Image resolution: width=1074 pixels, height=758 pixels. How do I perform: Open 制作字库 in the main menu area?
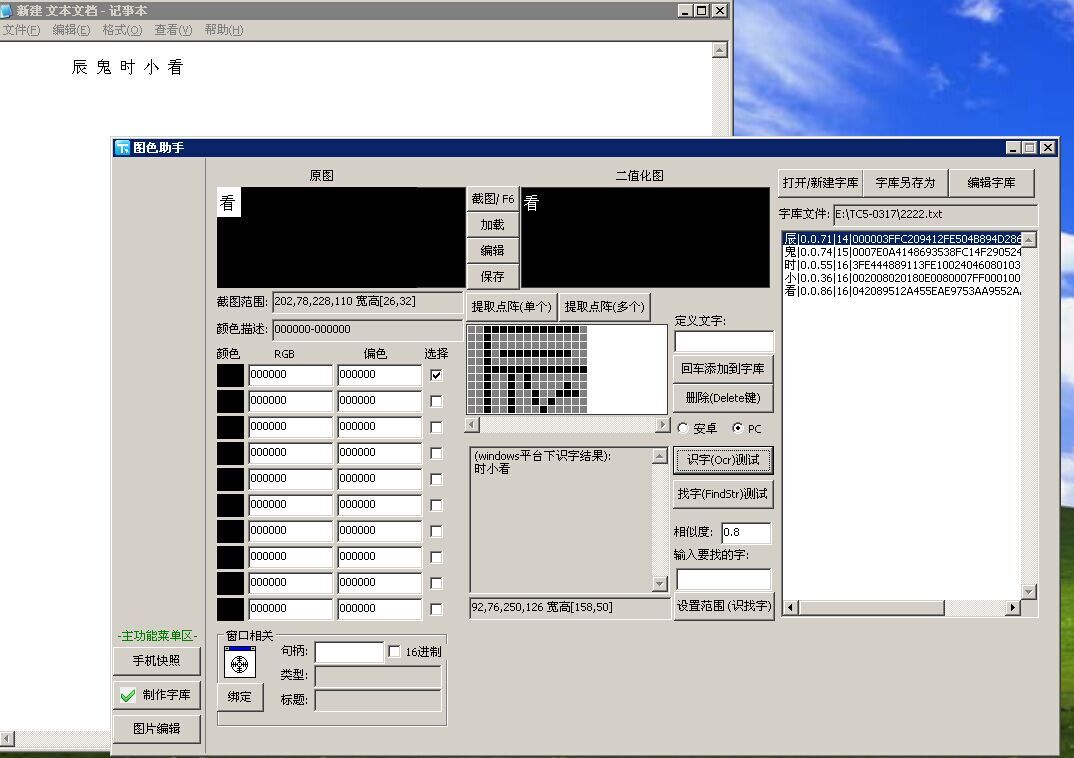click(x=157, y=695)
